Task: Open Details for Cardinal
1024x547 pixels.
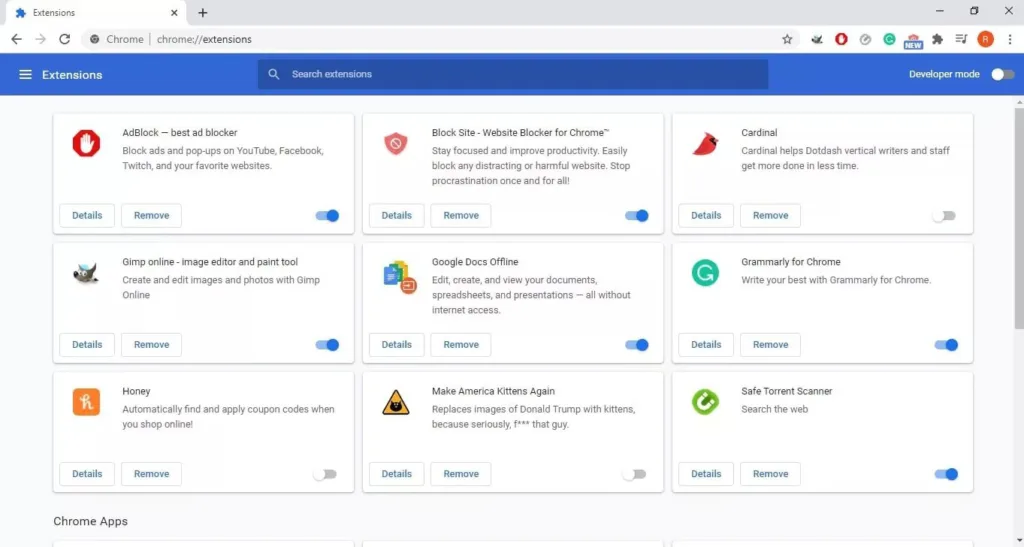Action: point(706,215)
